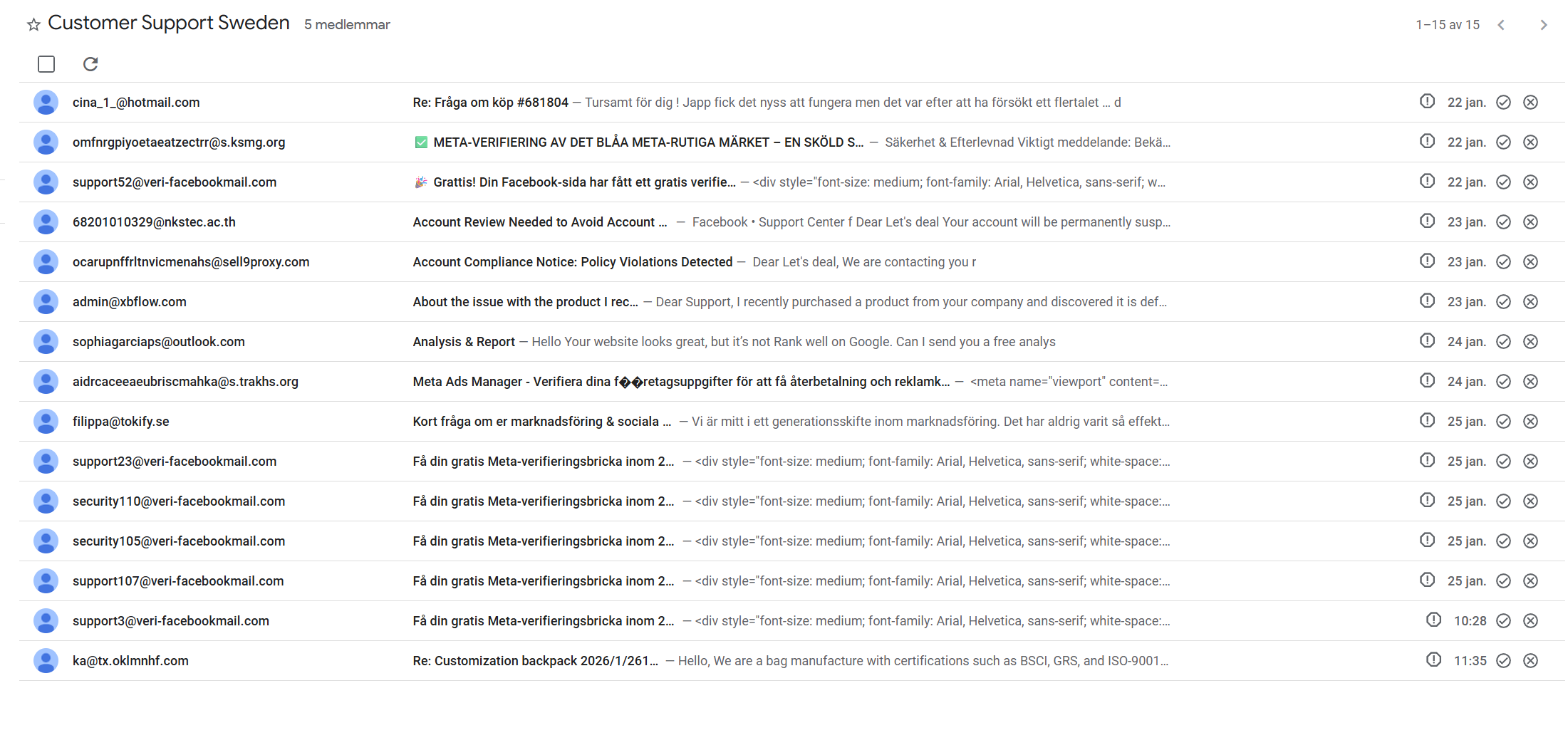
Task: Select sender security110@veri-facebookmail.com row
Action: point(178,501)
